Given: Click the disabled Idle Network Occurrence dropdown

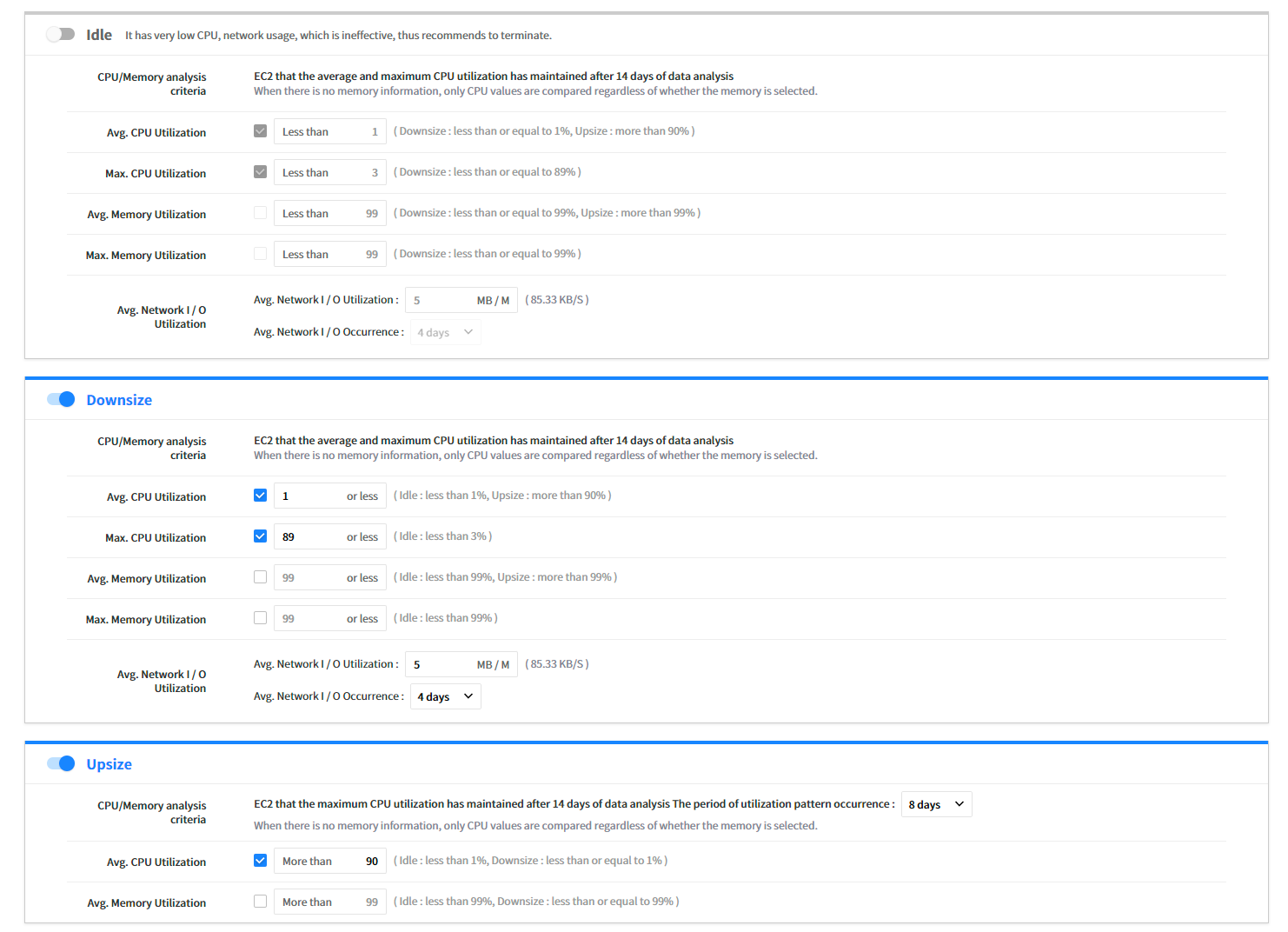Looking at the screenshot, I should (x=445, y=332).
